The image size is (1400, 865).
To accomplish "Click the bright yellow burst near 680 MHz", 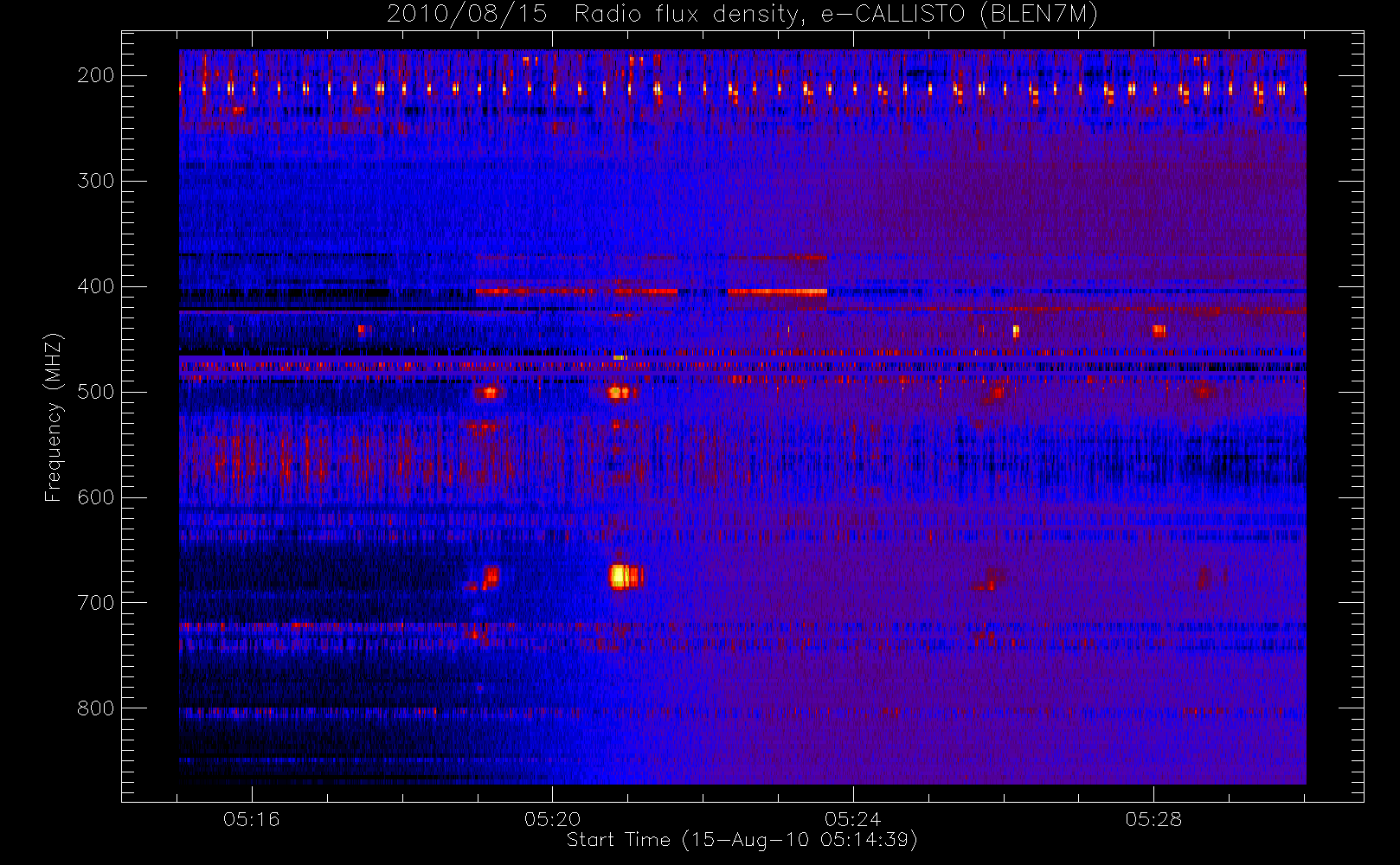I will (625, 576).
